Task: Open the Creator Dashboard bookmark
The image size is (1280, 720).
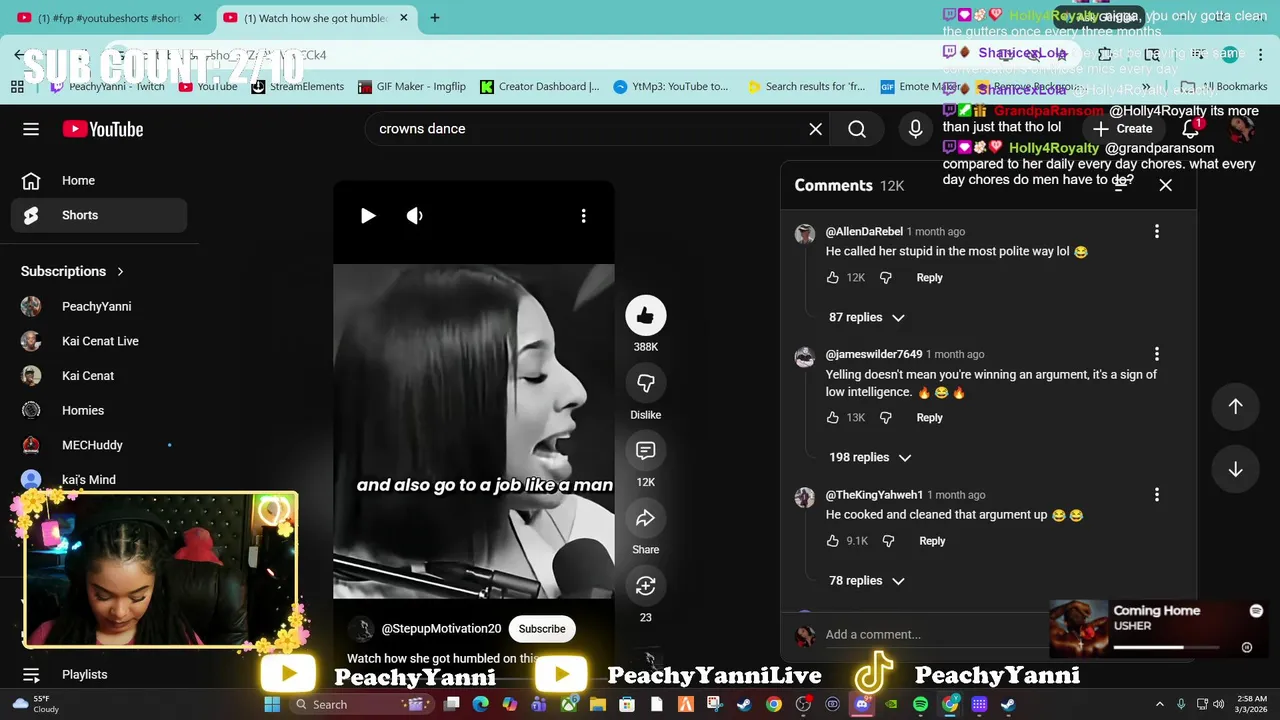Action: point(540,87)
